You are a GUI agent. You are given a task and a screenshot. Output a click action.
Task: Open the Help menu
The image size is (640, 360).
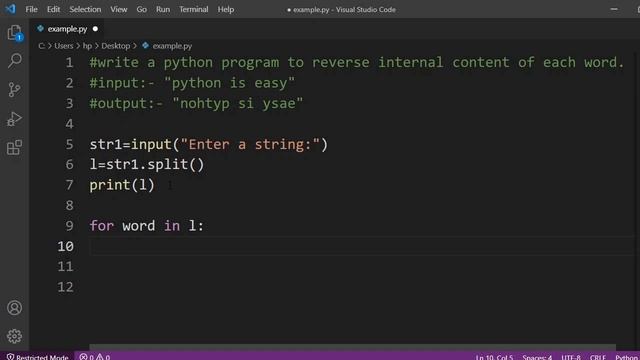coord(226,9)
